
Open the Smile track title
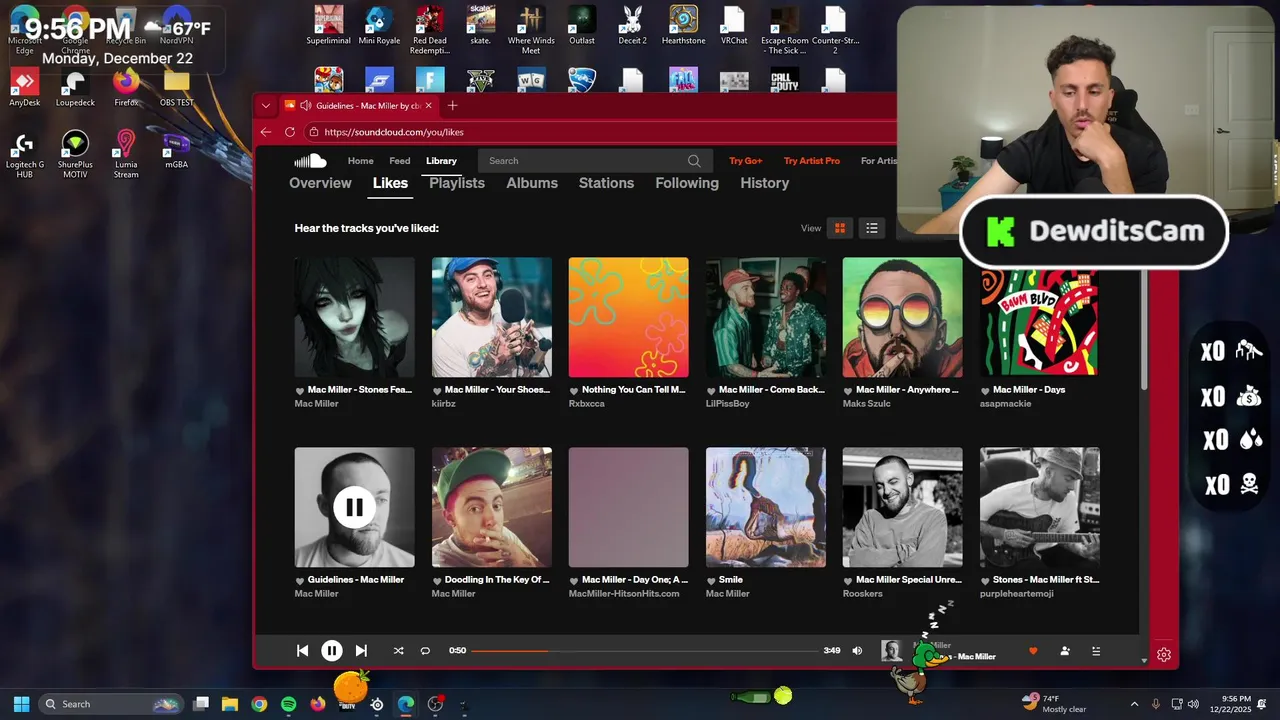[730, 580]
